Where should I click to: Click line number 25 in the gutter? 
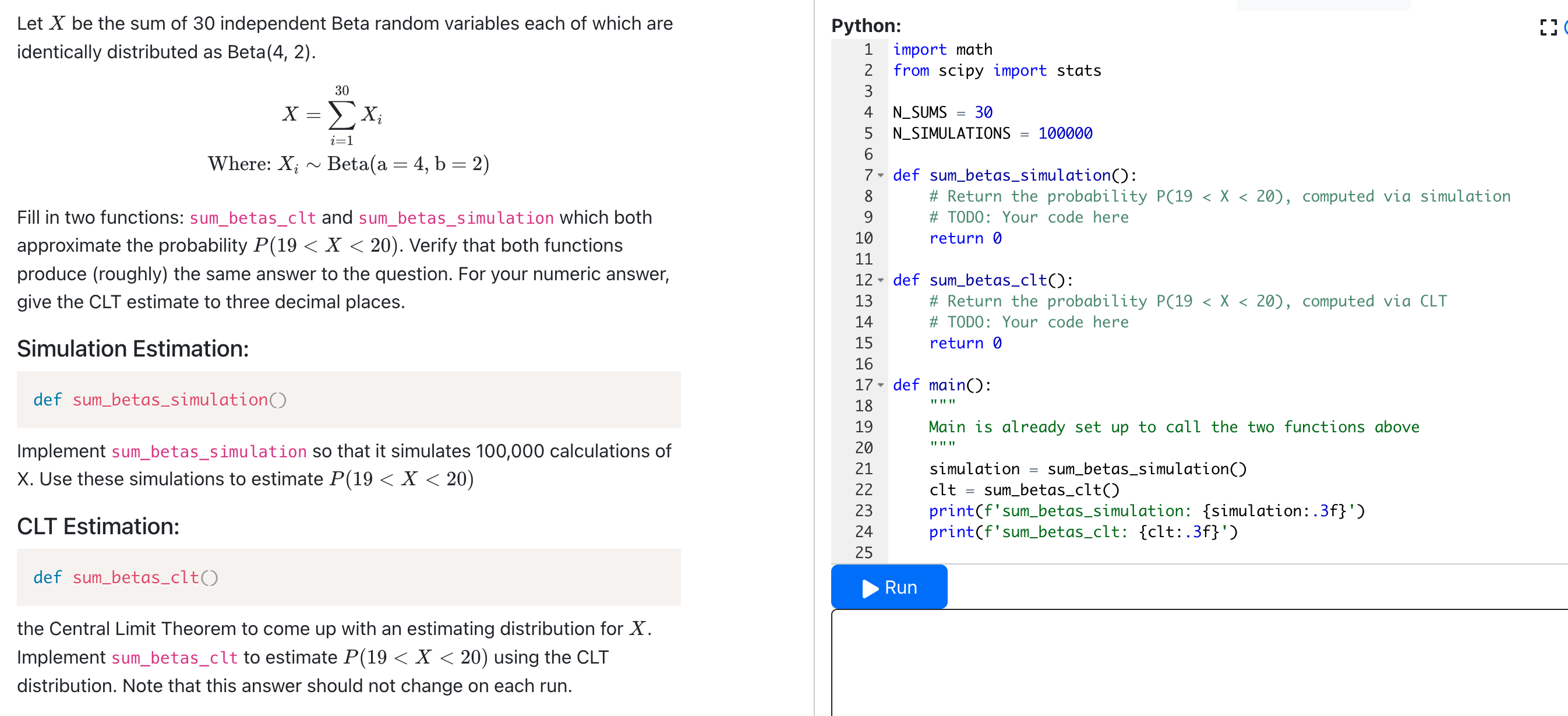point(863,553)
